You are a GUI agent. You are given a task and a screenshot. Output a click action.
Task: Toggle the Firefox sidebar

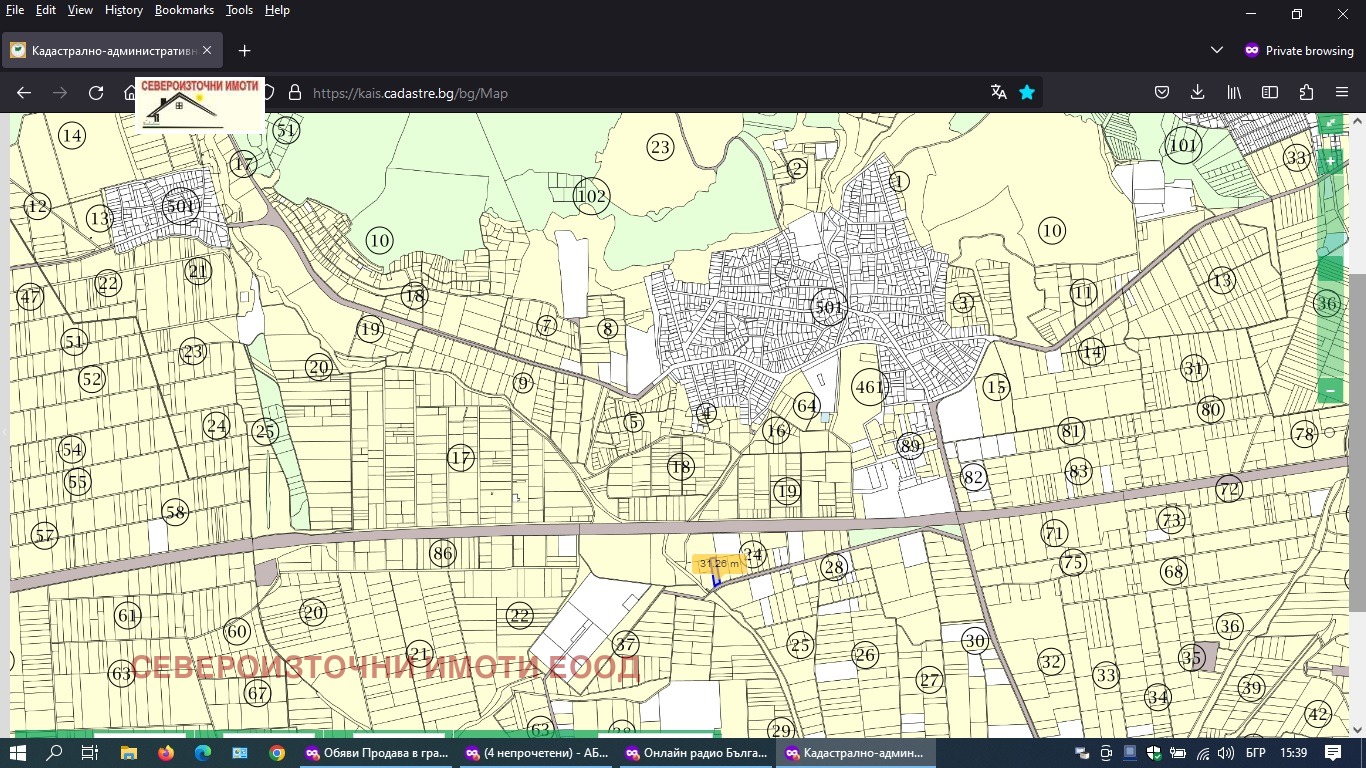tap(1270, 92)
